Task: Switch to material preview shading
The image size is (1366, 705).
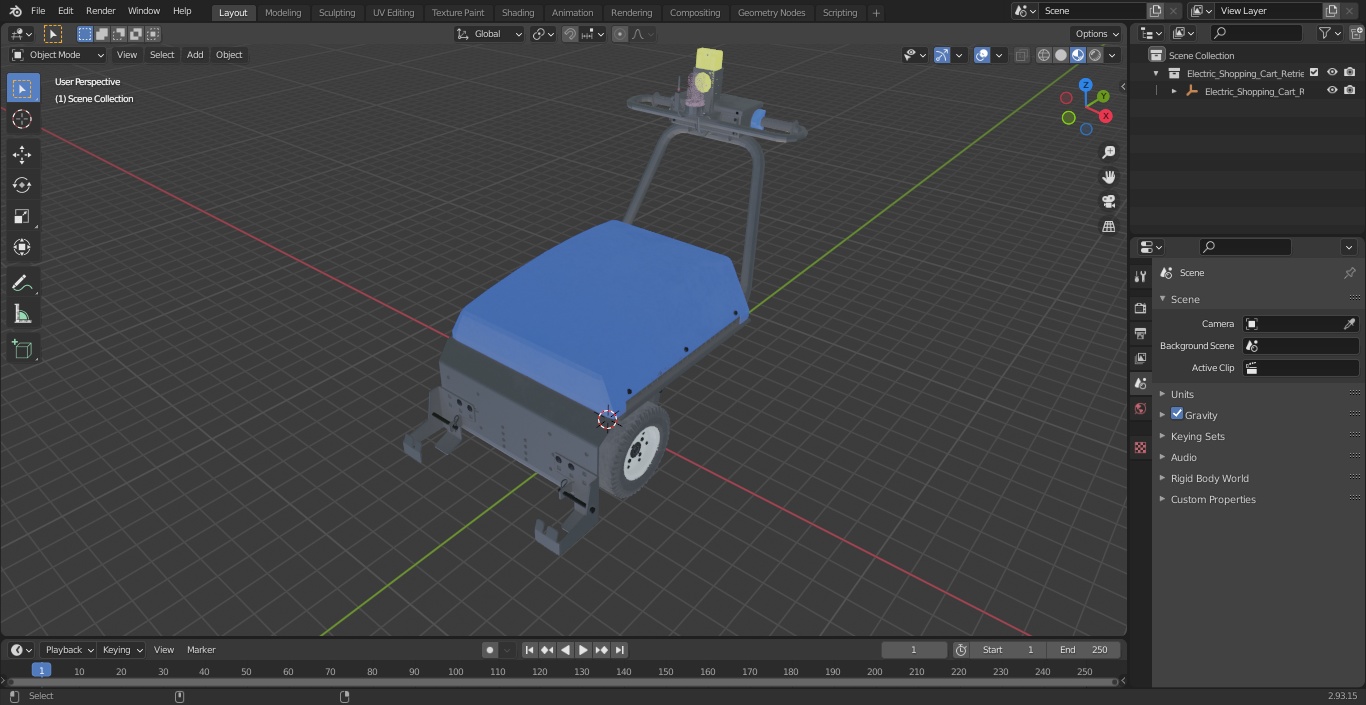Action: point(1078,55)
